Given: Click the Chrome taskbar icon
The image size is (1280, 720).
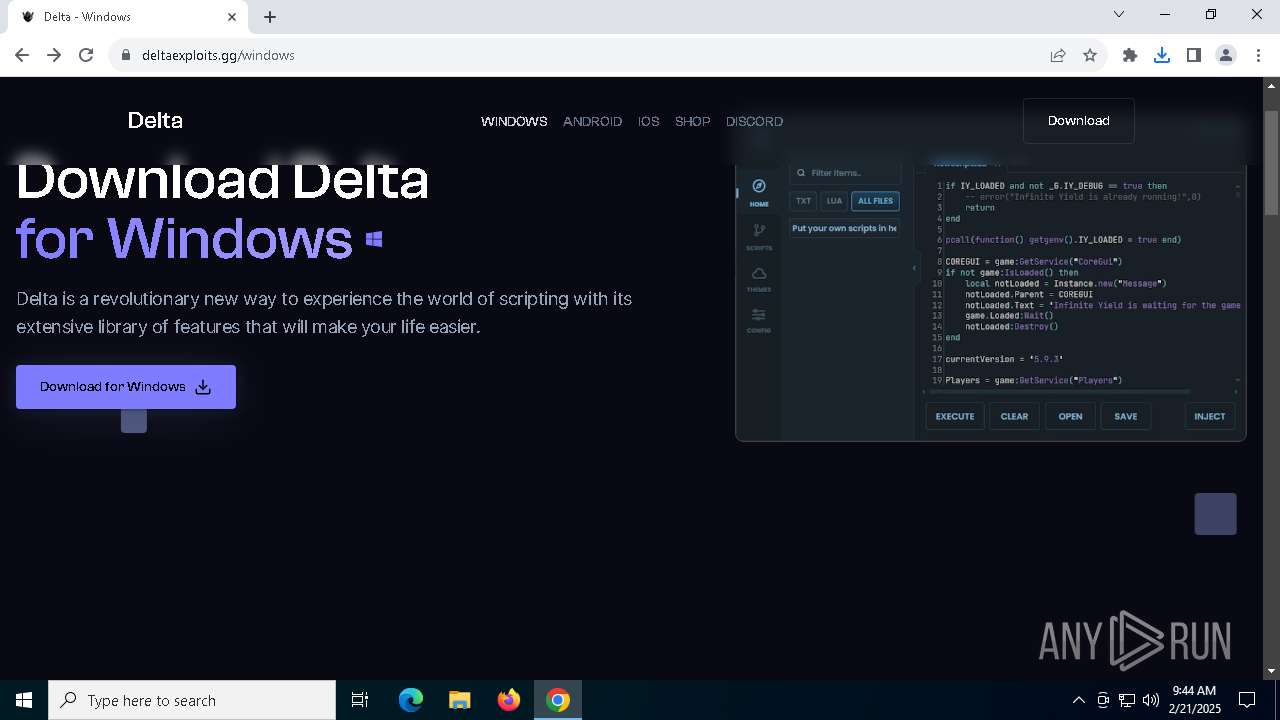Looking at the screenshot, I should point(558,700).
